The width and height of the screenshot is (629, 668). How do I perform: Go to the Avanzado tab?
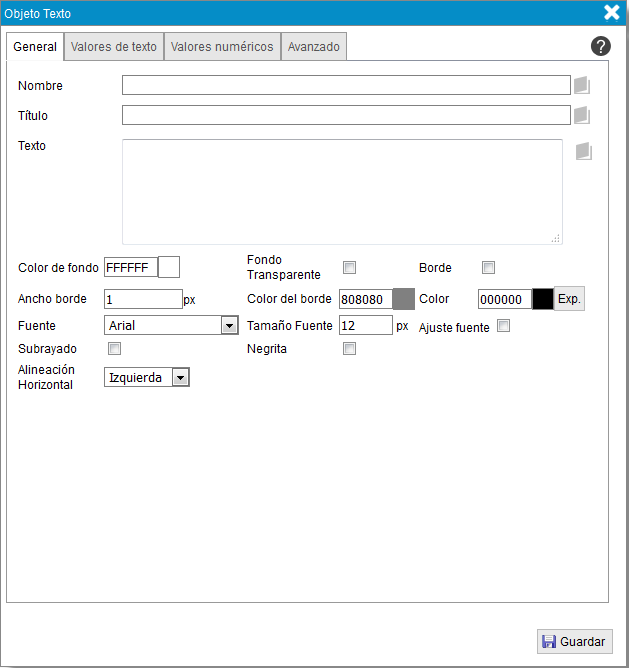(314, 47)
